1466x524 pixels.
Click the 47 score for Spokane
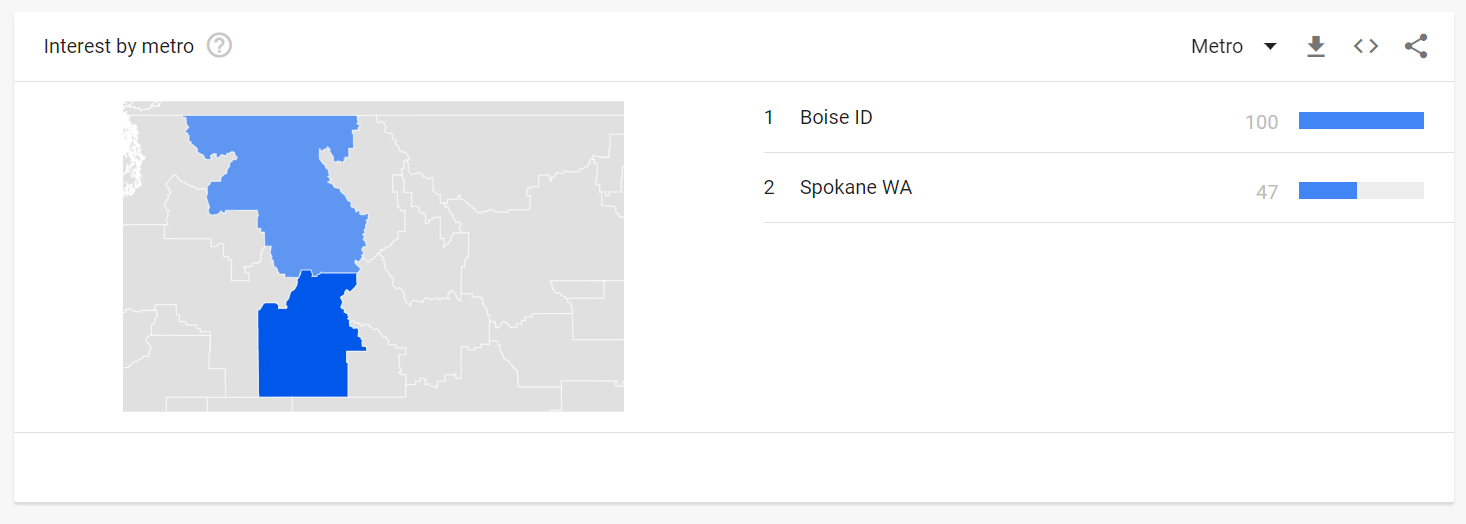(1267, 192)
